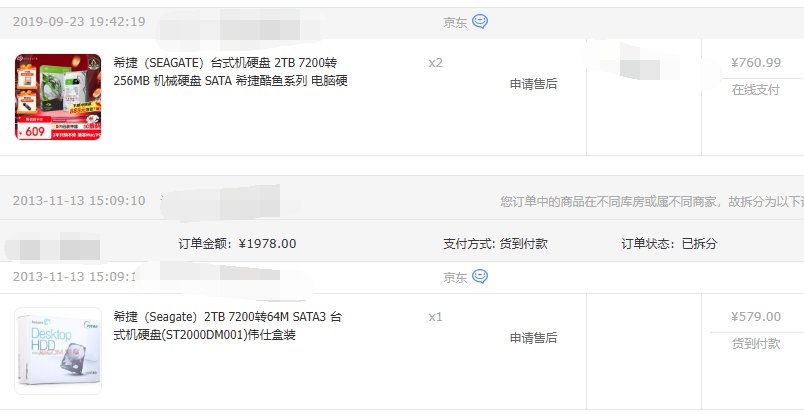The image size is (804, 417).
Task: Click the x2 quantity of the 2019 order
Action: tap(435, 63)
